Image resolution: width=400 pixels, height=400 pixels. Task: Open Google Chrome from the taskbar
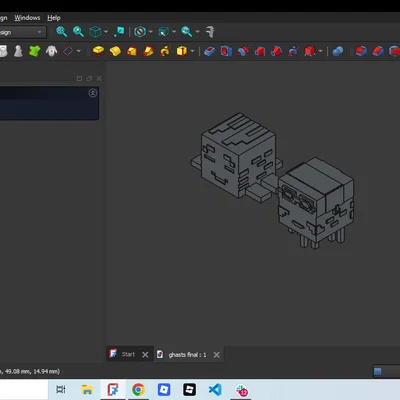[x=138, y=389]
